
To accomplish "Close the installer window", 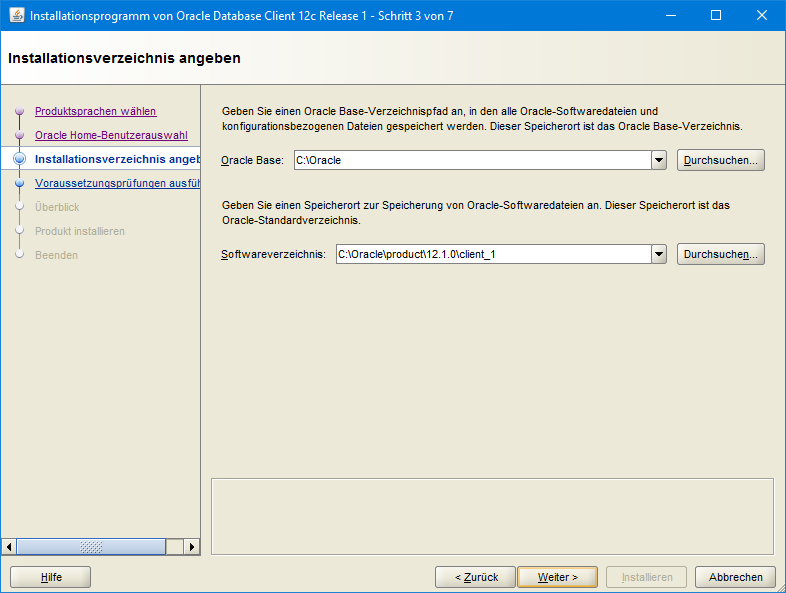I will pos(761,16).
